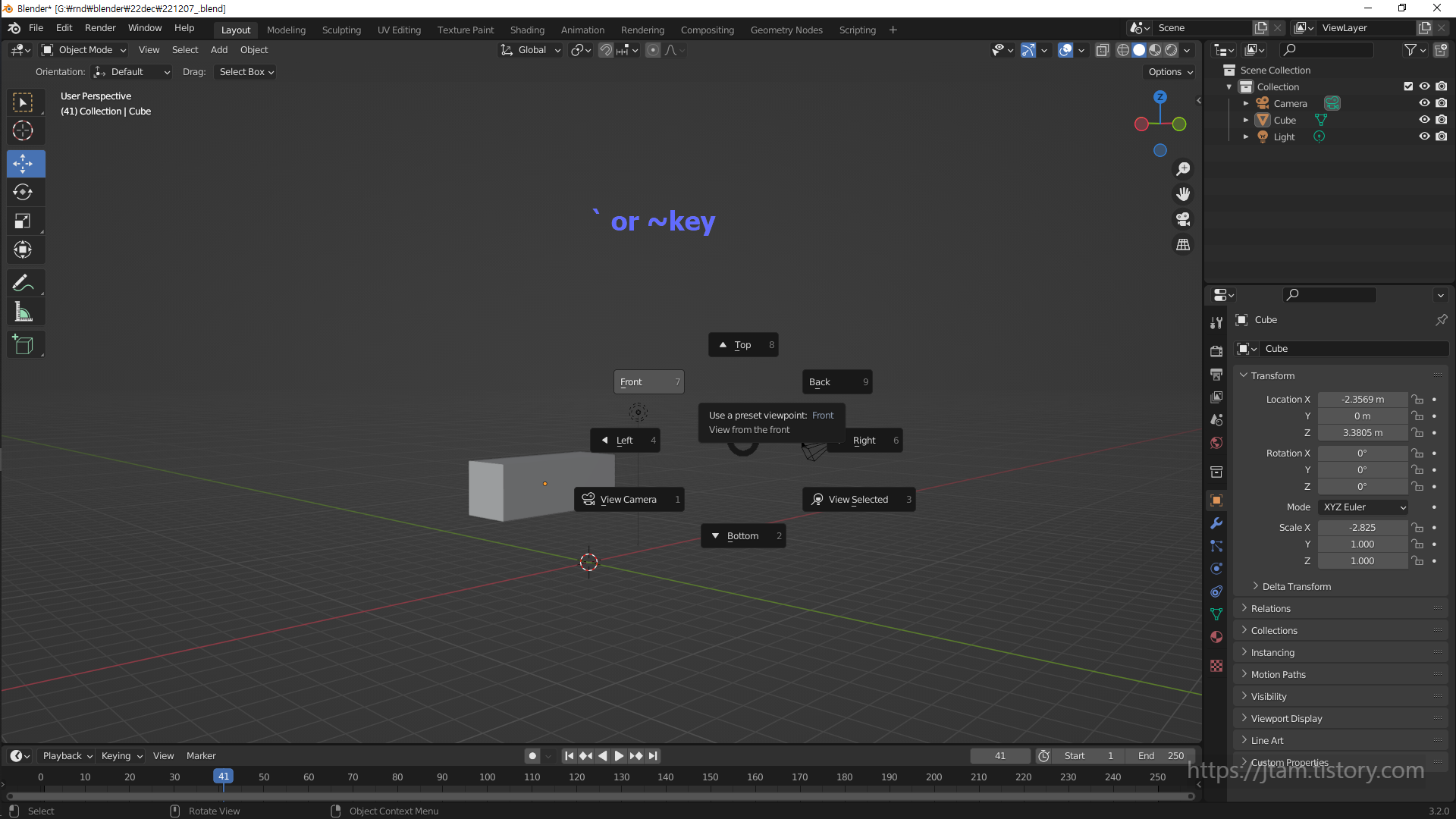The image size is (1456, 819).
Task: Select the Rotate tool
Action: pyautogui.click(x=23, y=192)
